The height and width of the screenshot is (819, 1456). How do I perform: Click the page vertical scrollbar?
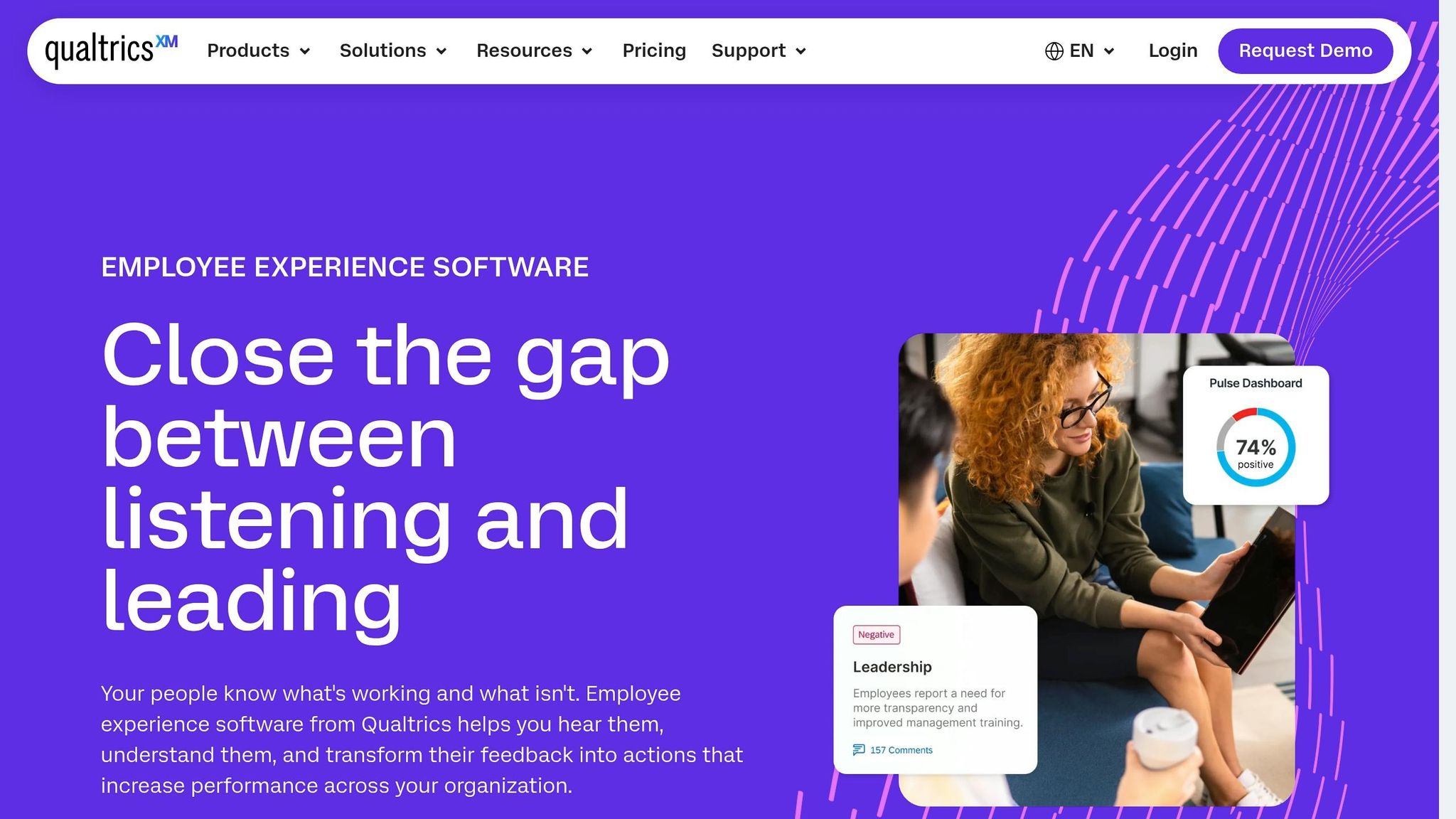point(1447,409)
